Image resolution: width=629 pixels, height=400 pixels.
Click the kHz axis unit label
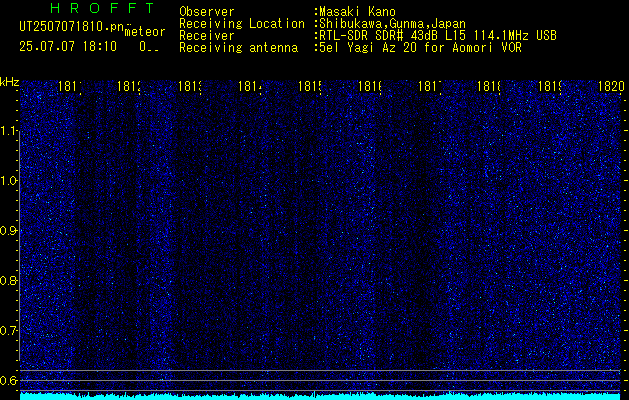(x=9, y=83)
